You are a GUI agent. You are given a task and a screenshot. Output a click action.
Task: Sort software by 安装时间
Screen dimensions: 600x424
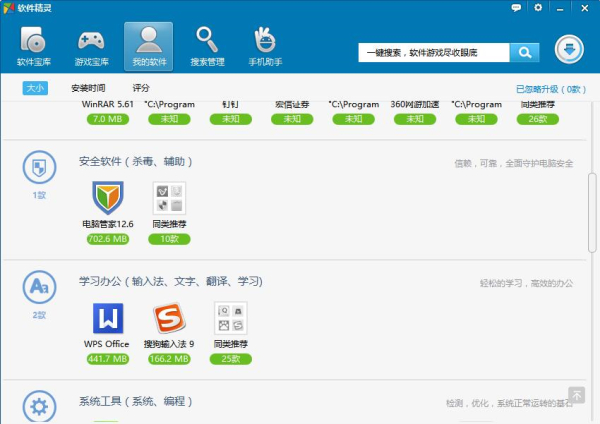pos(88,88)
